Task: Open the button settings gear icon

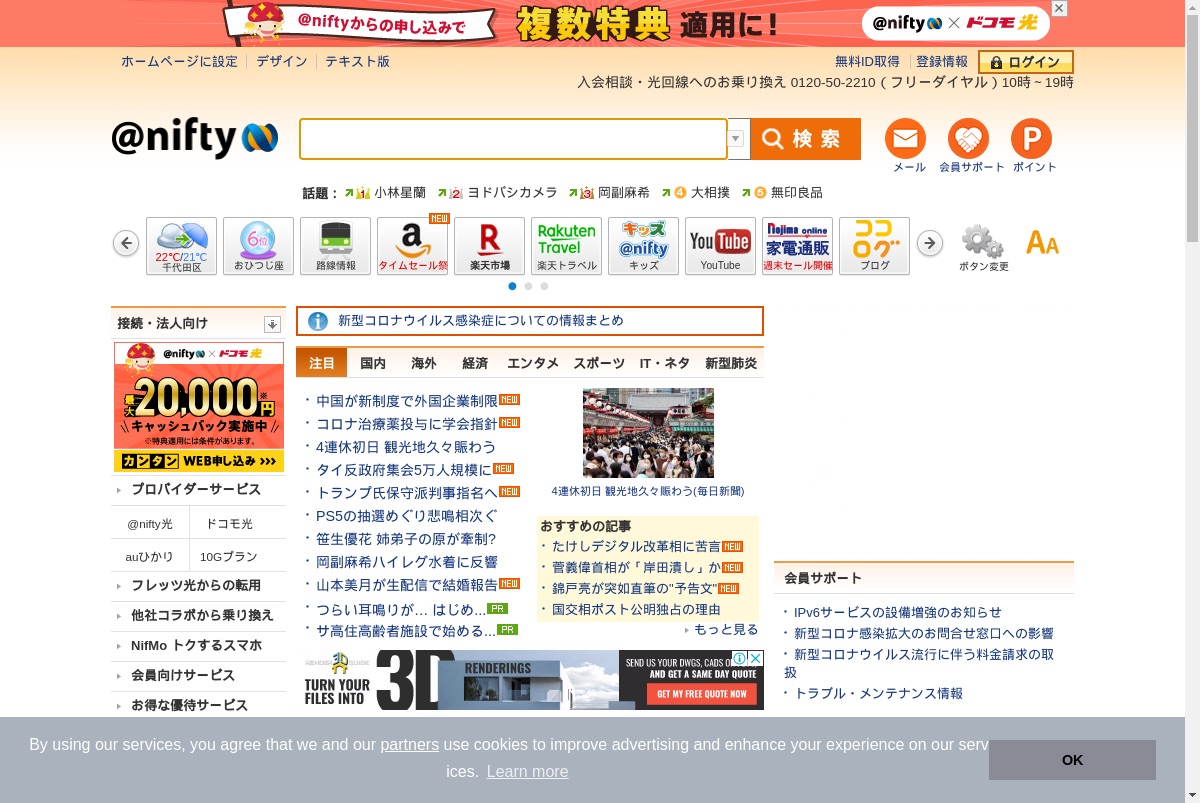Action: (x=983, y=241)
